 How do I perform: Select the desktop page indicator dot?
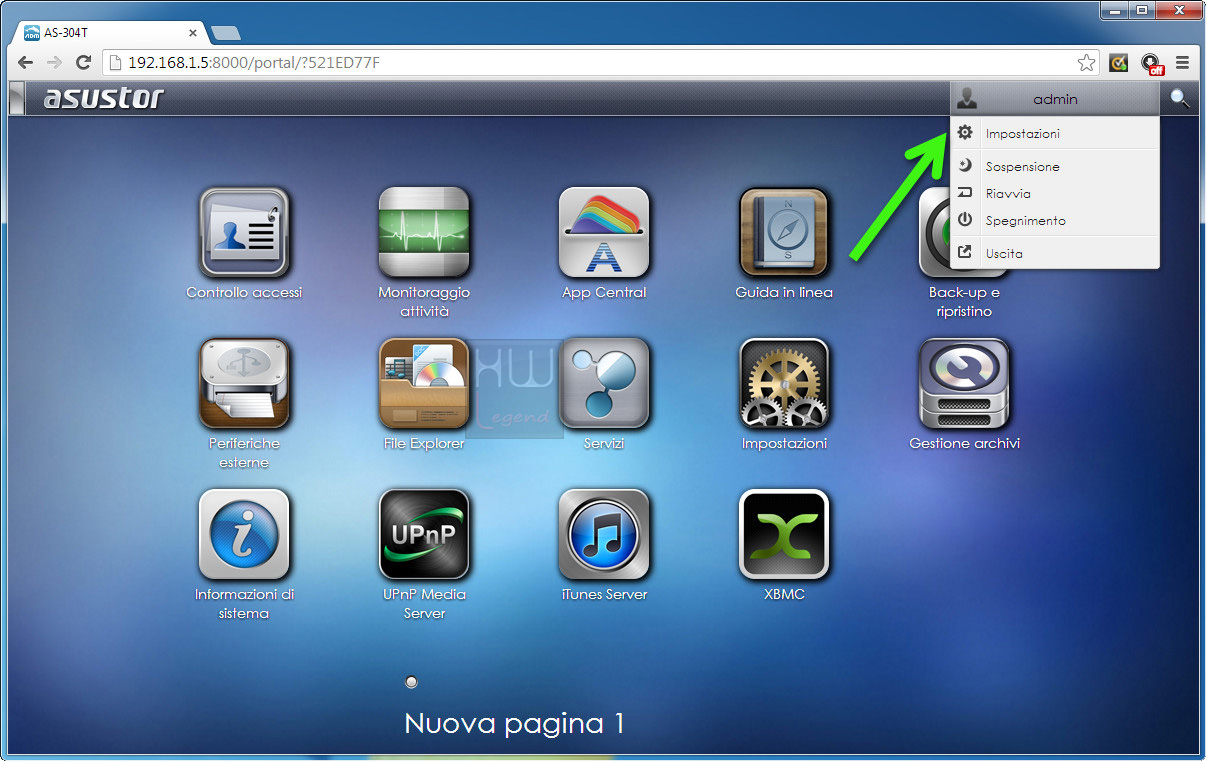[411, 682]
